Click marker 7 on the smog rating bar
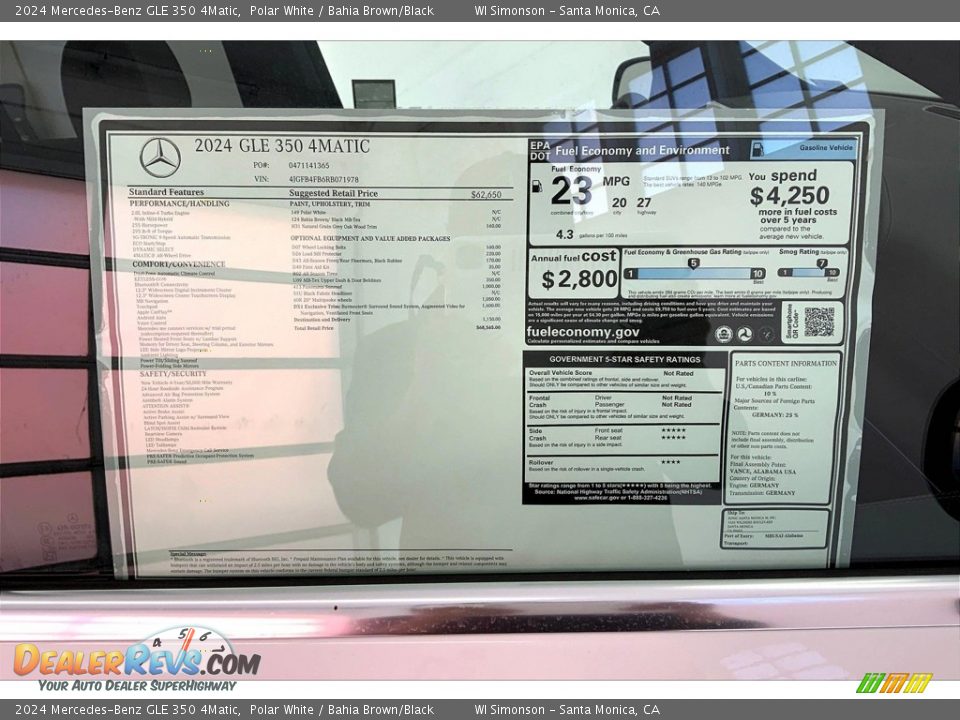Screen dimensions: 960x720 822,264
